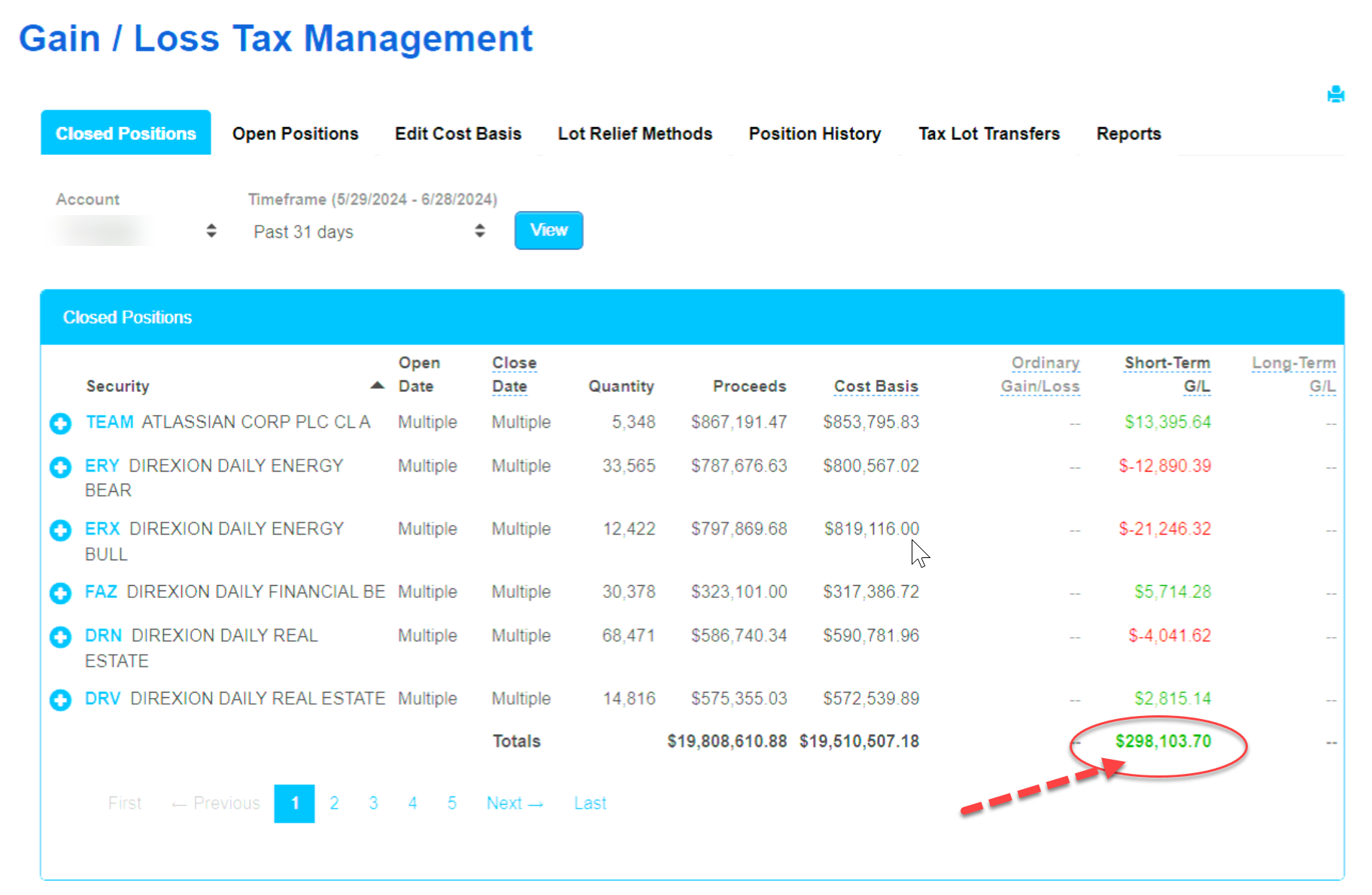Expand the FAZ position plus icon
Viewport: 1372px width, 895px height.
(x=60, y=593)
